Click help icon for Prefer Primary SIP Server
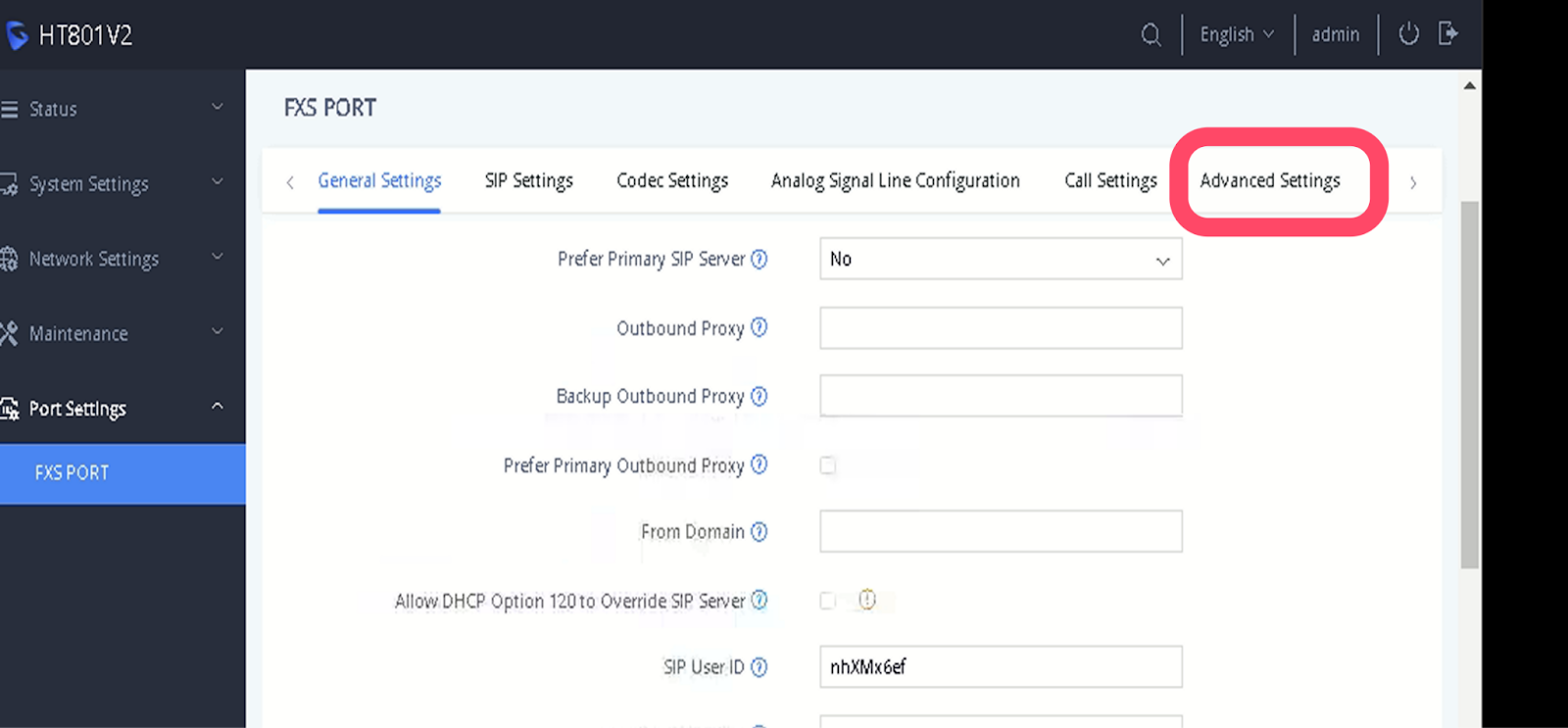The width and height of the screenshot is (1568, 728). [x=759, y=260]
